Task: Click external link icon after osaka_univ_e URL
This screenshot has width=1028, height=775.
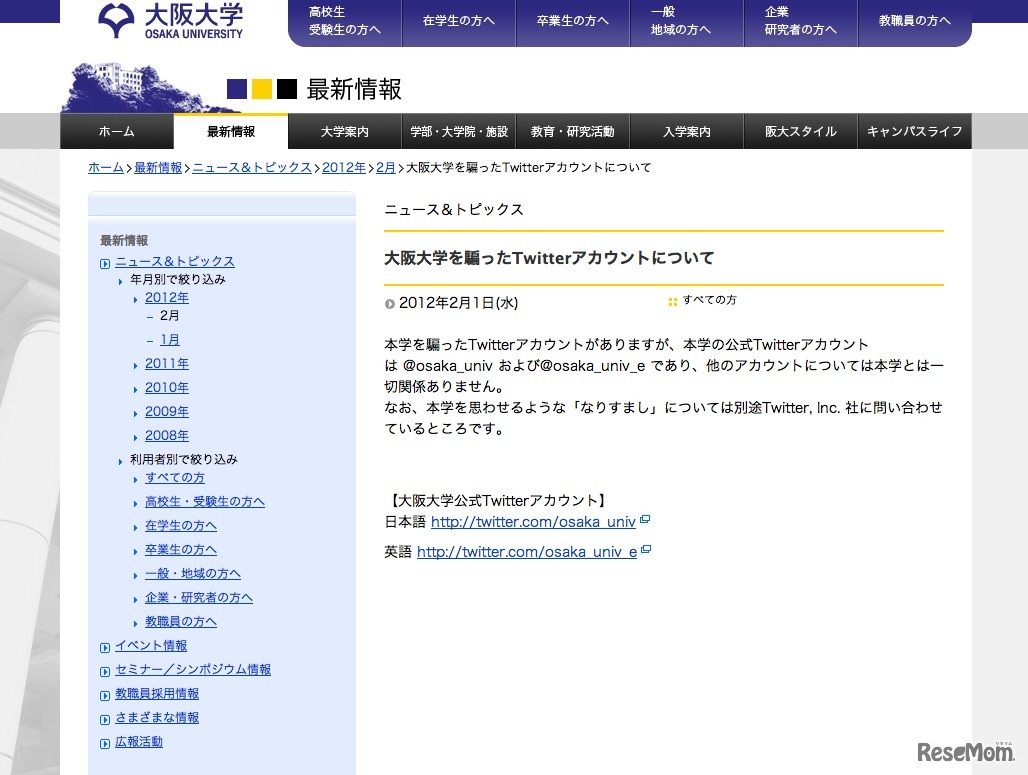Action: pyautogui.click(x=646, y=550)
